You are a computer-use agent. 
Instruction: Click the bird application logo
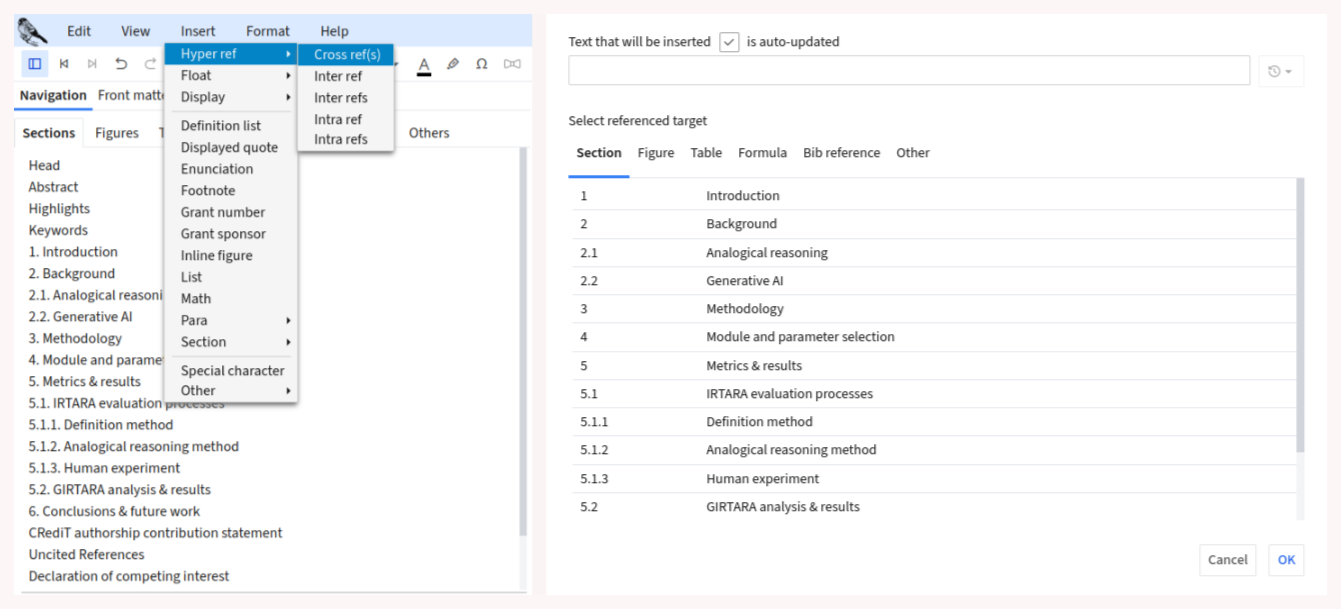pyautogui.click(x=33, y=31)
